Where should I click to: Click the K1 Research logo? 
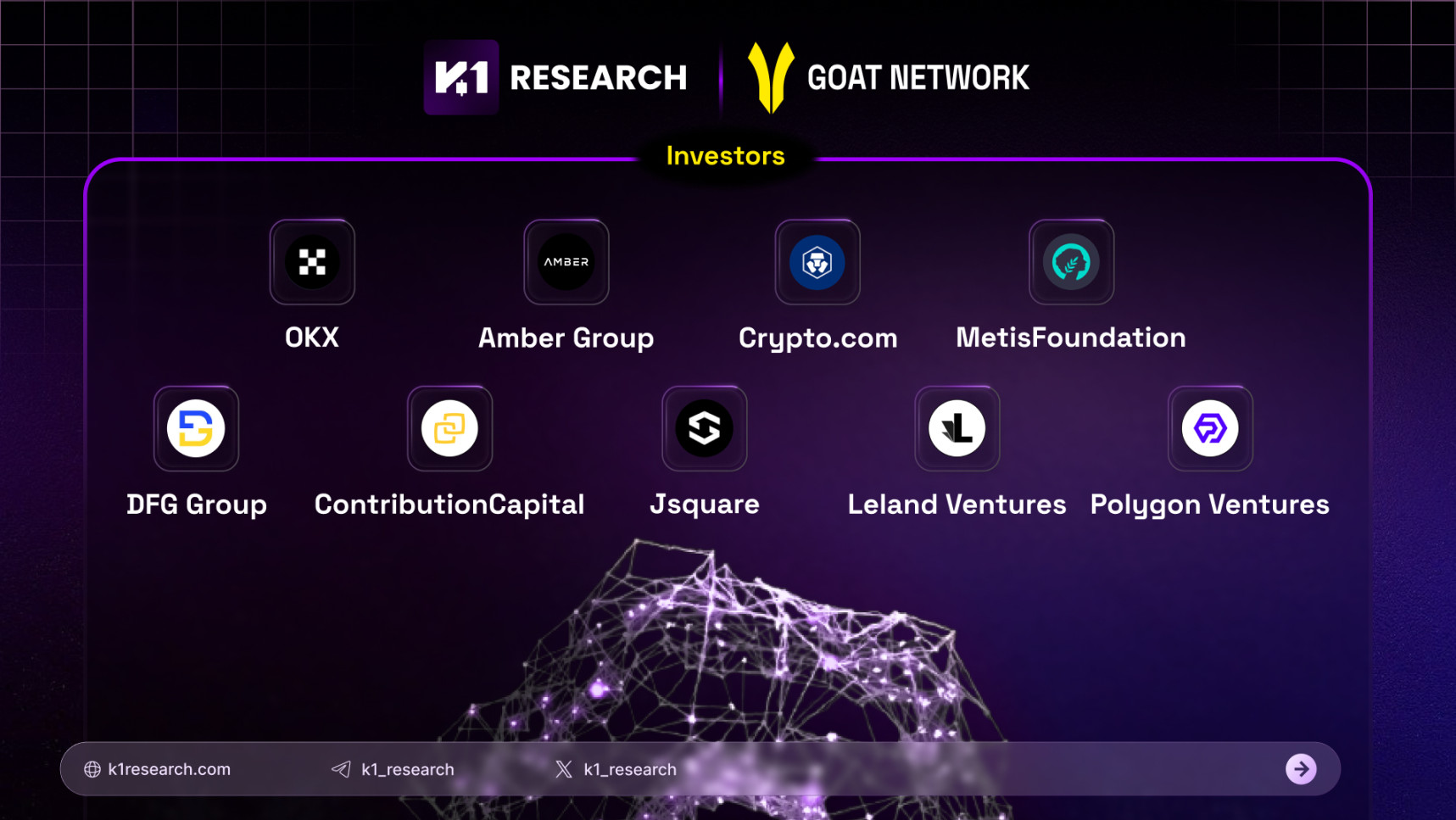(x=461, y=77)
